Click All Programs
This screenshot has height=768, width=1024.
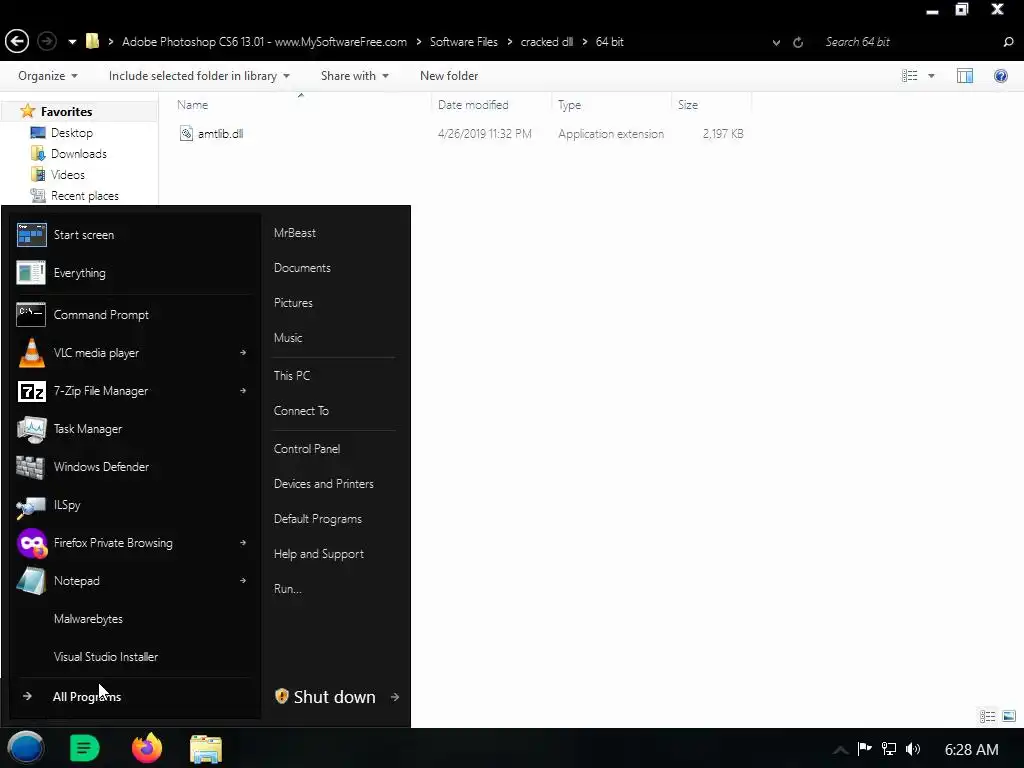87,697
